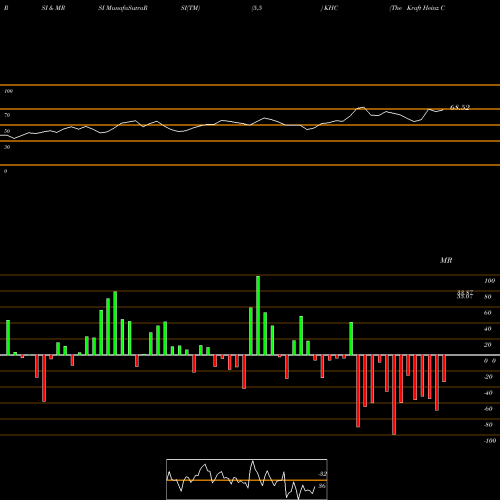500x500 pixels.
Task: Click the '-20' label on MR axis
Action: point(488,377)
